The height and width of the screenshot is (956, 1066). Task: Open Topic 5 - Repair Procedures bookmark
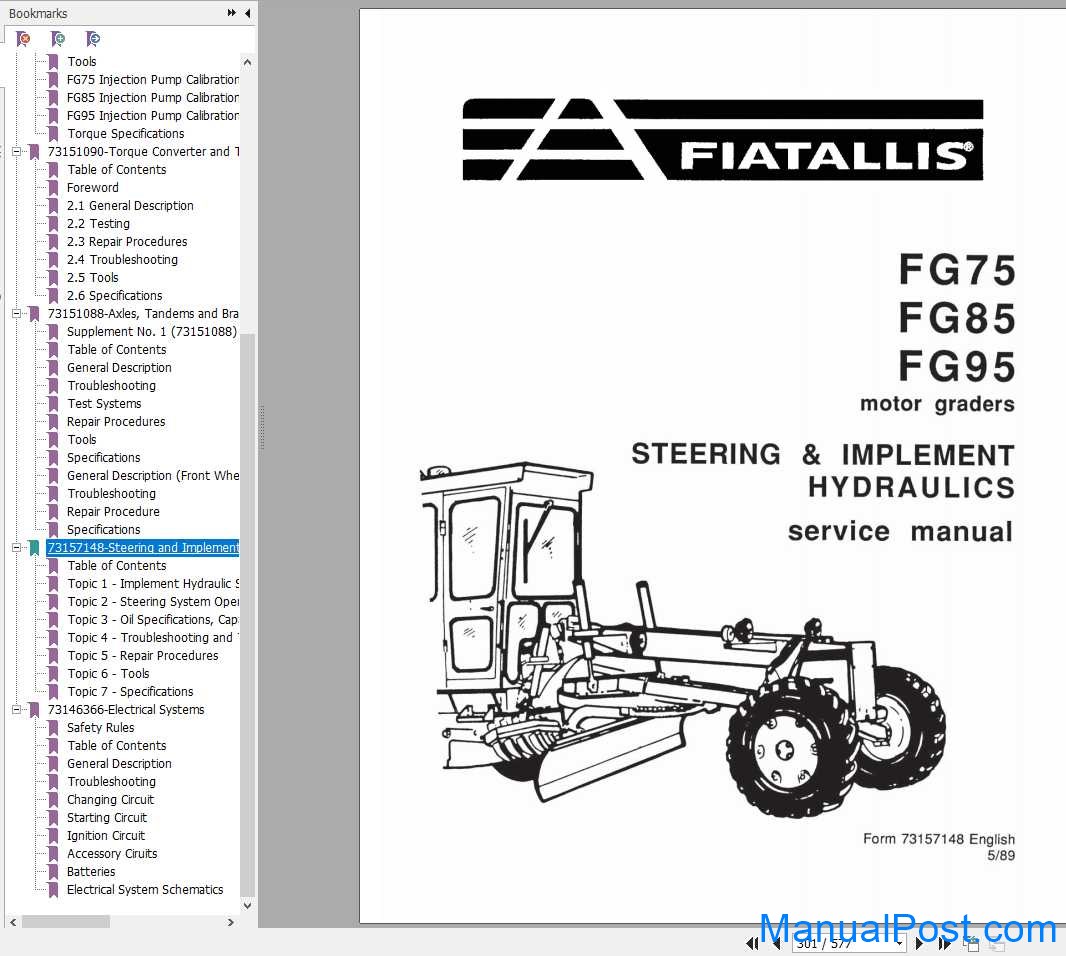[143, 656]
